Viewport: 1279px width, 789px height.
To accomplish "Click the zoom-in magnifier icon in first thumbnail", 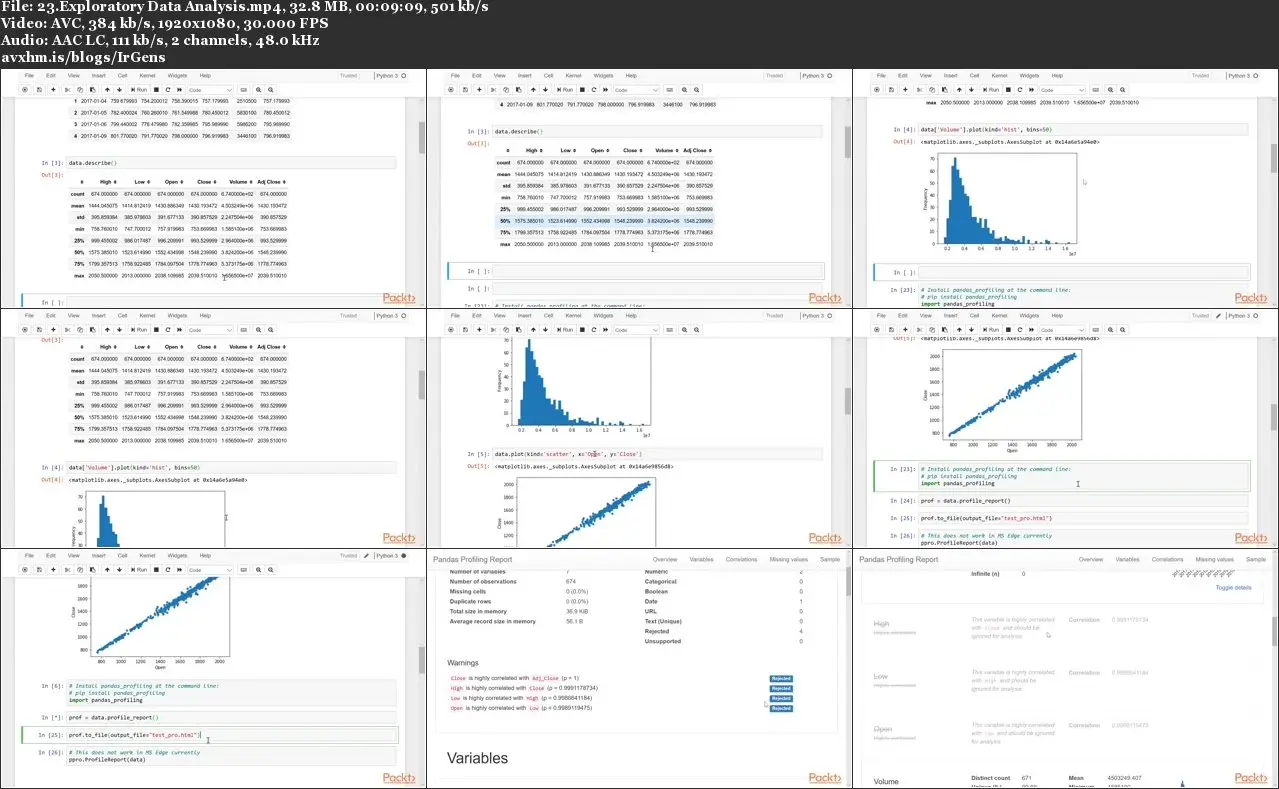I will point(258,90).
